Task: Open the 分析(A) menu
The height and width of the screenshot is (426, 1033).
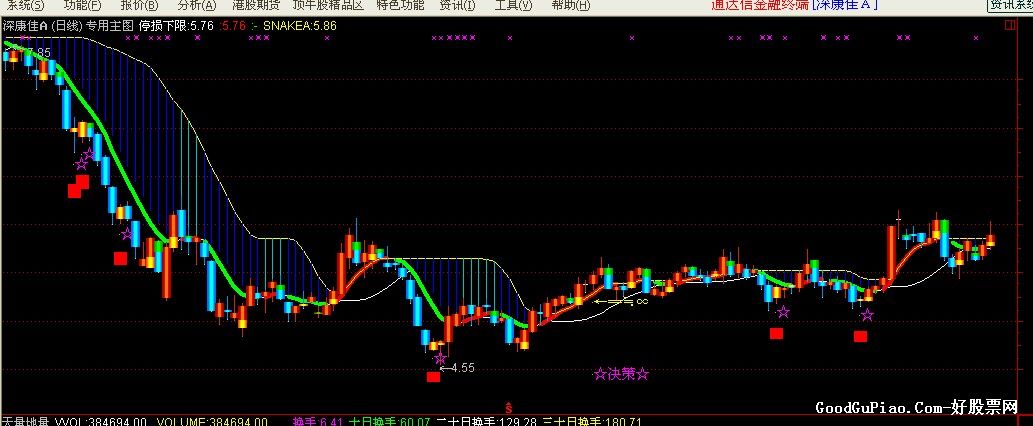Action: [x=196, y=5]
